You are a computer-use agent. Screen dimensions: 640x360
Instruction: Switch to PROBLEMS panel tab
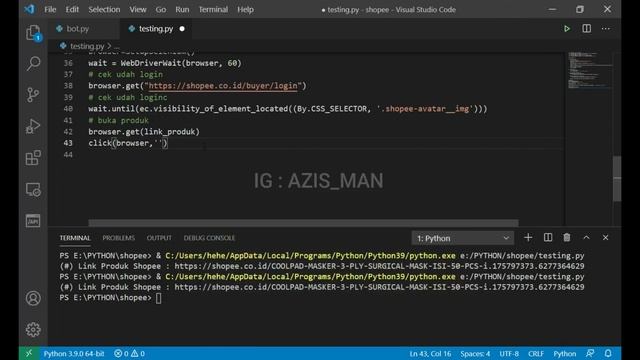tap(118, 238)
